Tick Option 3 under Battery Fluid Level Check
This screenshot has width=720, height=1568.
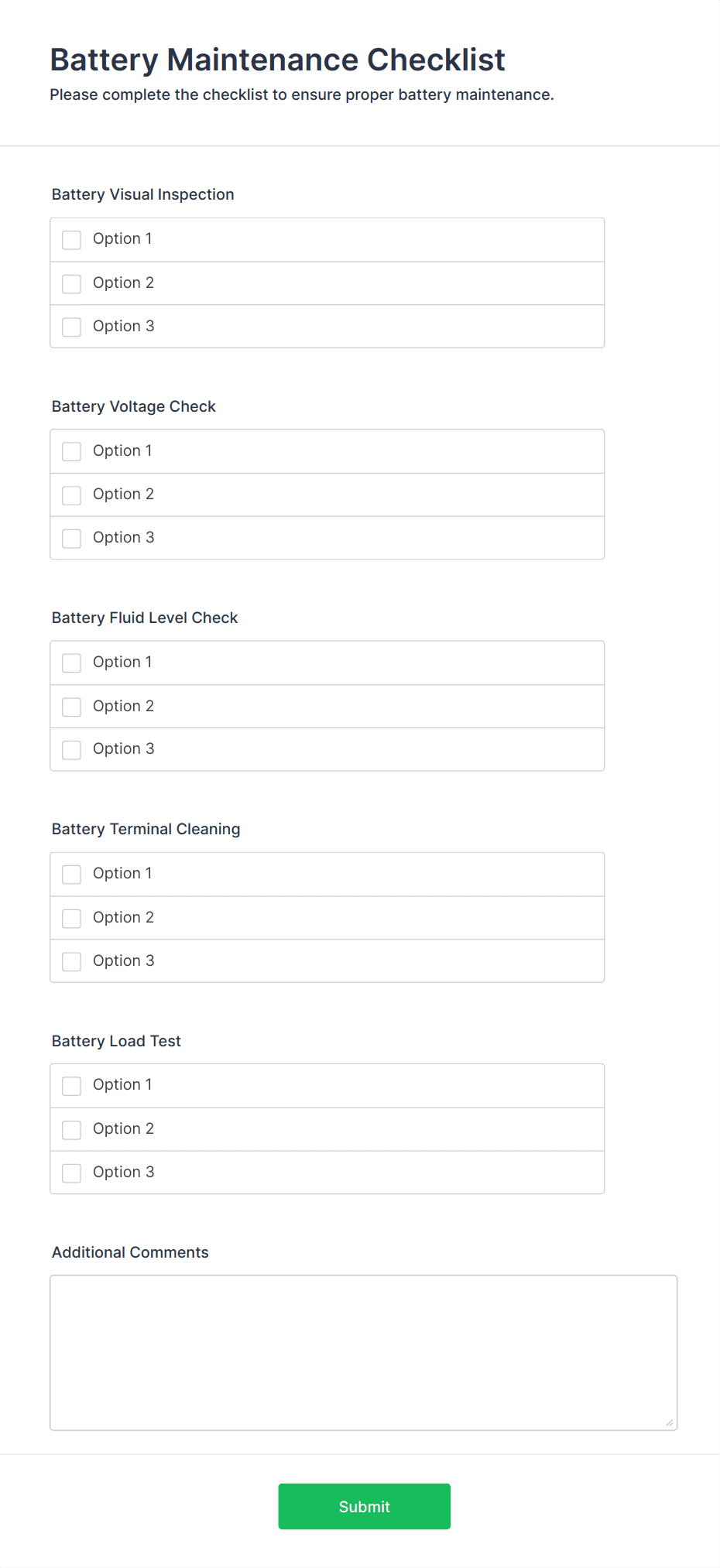pyautogui.click(x=72, y=750)
